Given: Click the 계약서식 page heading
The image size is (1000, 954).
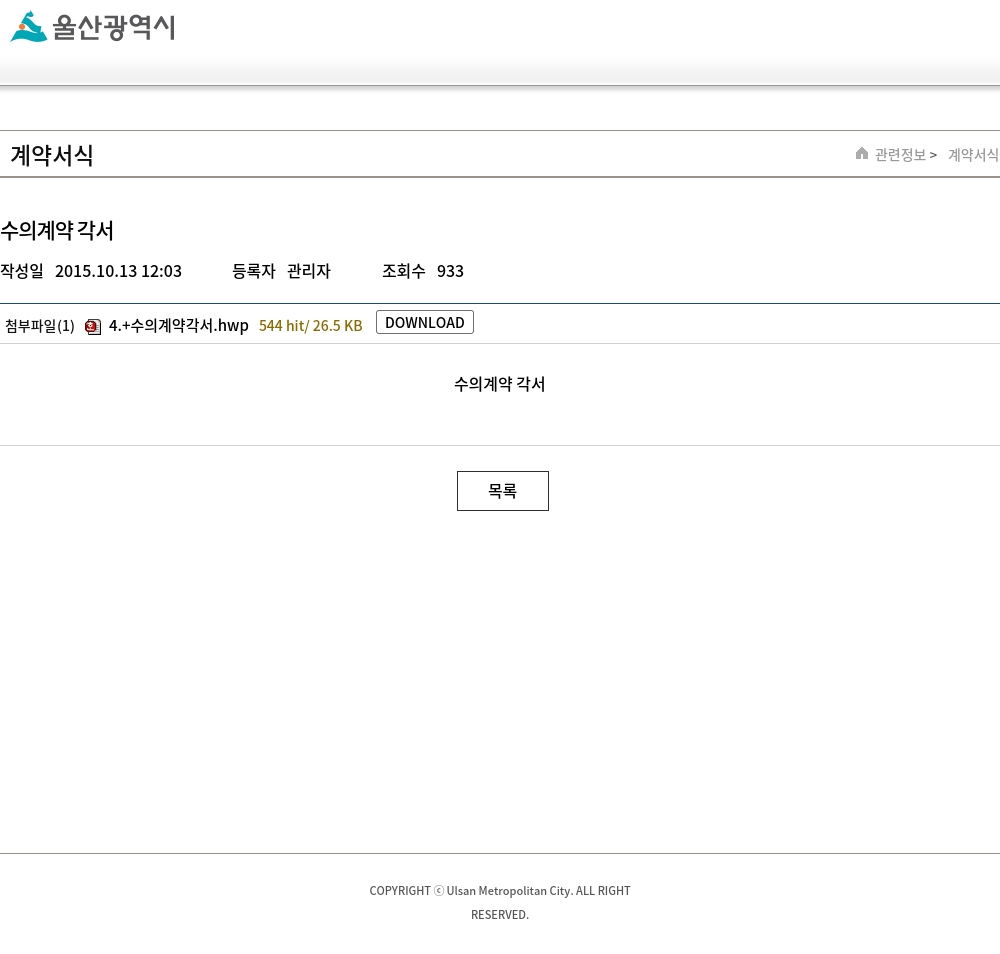Looking at the screenshot, I should pyautogui.click(x=52, y=155).
